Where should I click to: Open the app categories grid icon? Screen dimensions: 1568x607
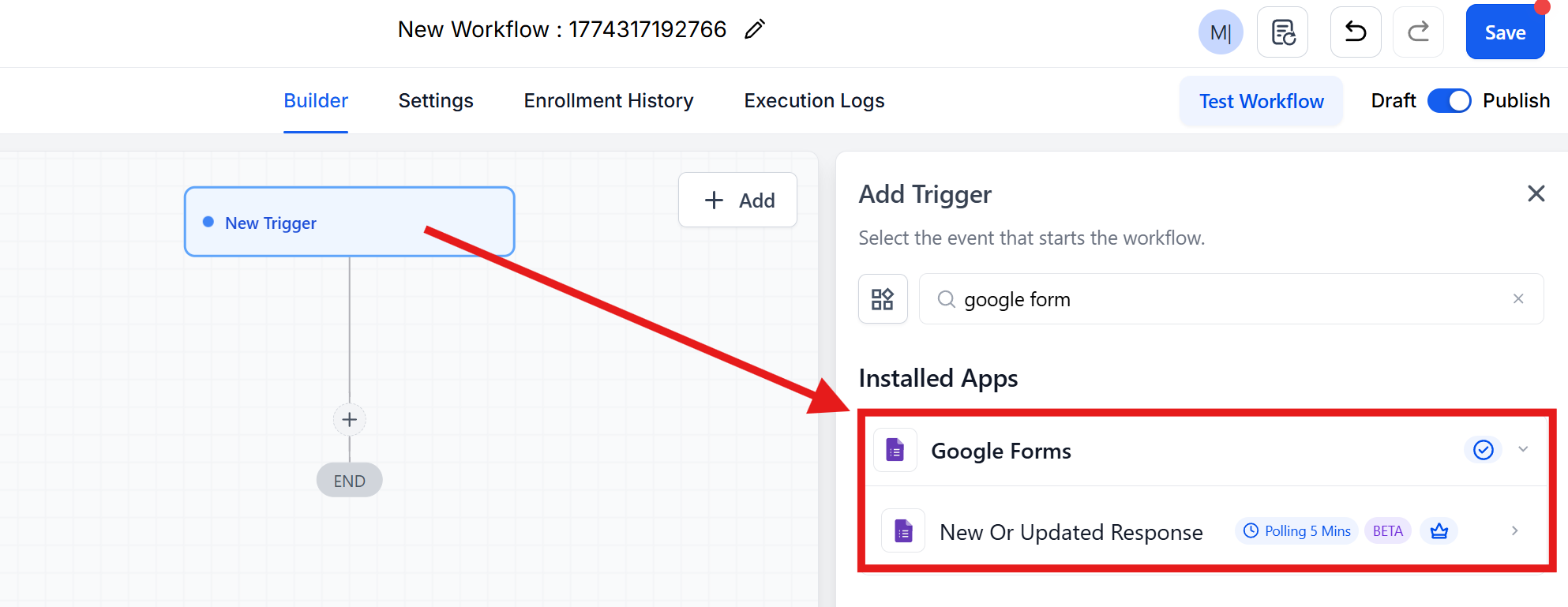pyautogui.click(x=883, y=299)
